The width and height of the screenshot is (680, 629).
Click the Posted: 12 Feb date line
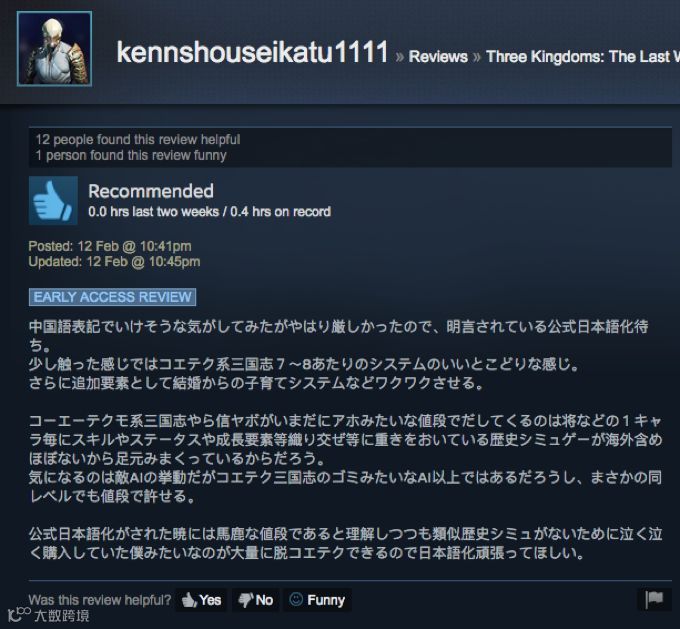tap(110, 246)
